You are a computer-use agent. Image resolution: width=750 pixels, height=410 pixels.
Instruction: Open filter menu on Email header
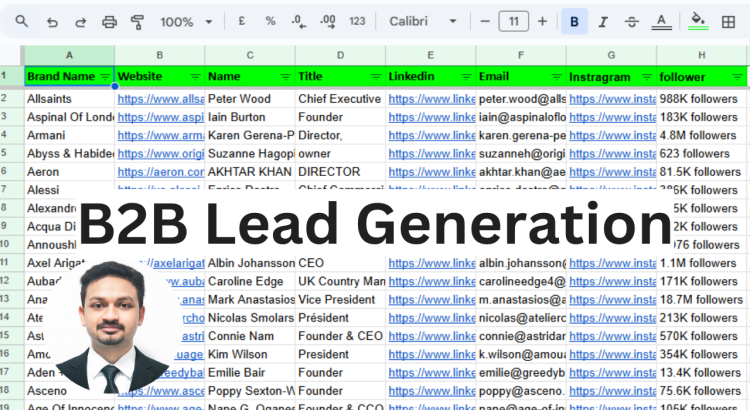click(556, 77)
